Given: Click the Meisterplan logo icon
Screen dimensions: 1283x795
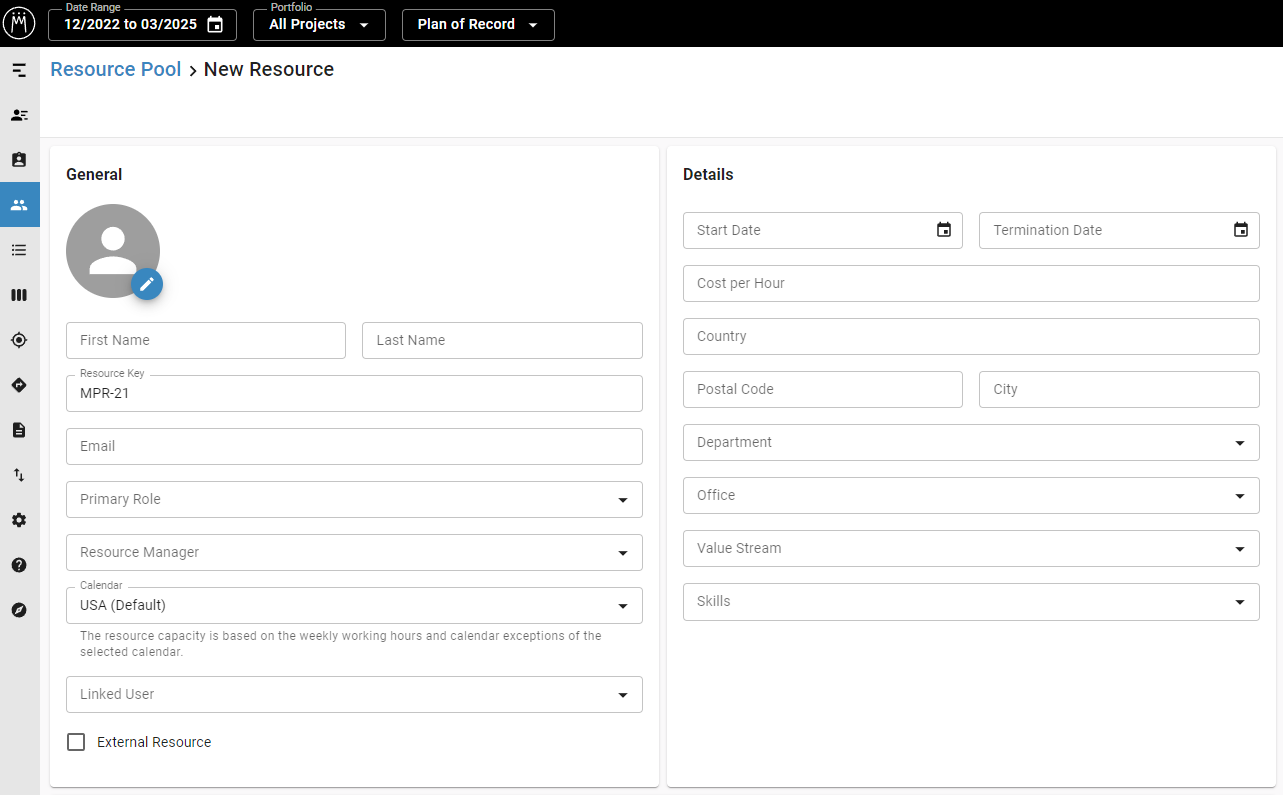Looking at the screenshot, I should [19, 23].
